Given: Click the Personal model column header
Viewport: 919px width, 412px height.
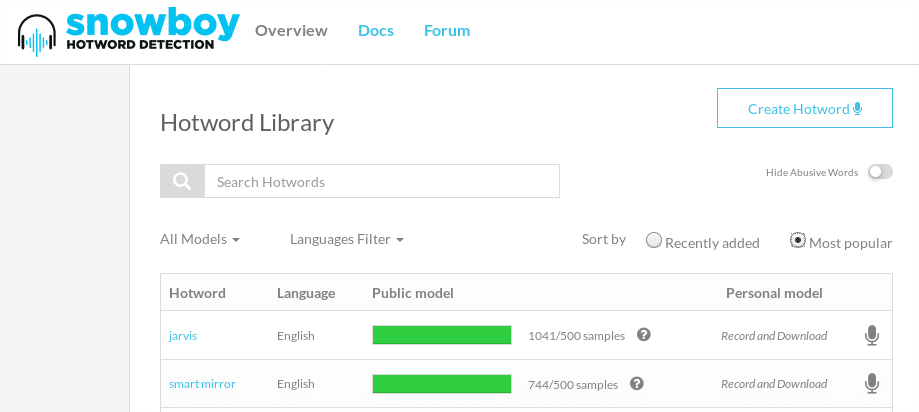Looking at the screenshot, I should [x=774, y=293].
